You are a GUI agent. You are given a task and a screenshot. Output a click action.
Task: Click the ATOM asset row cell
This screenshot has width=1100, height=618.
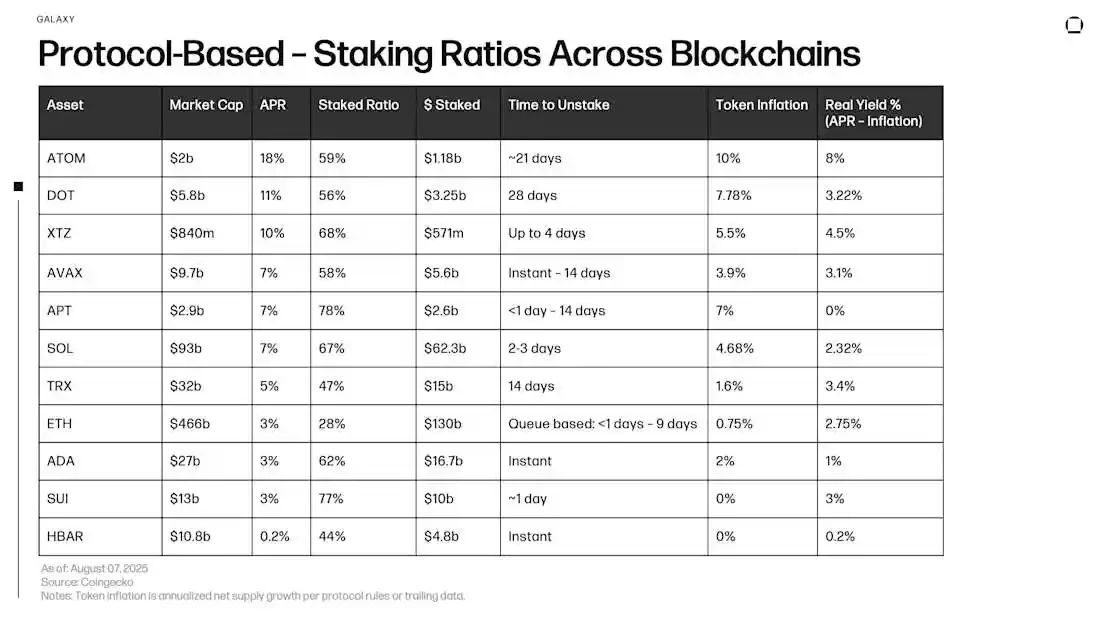pyautogui.click(x=65, y=158)
